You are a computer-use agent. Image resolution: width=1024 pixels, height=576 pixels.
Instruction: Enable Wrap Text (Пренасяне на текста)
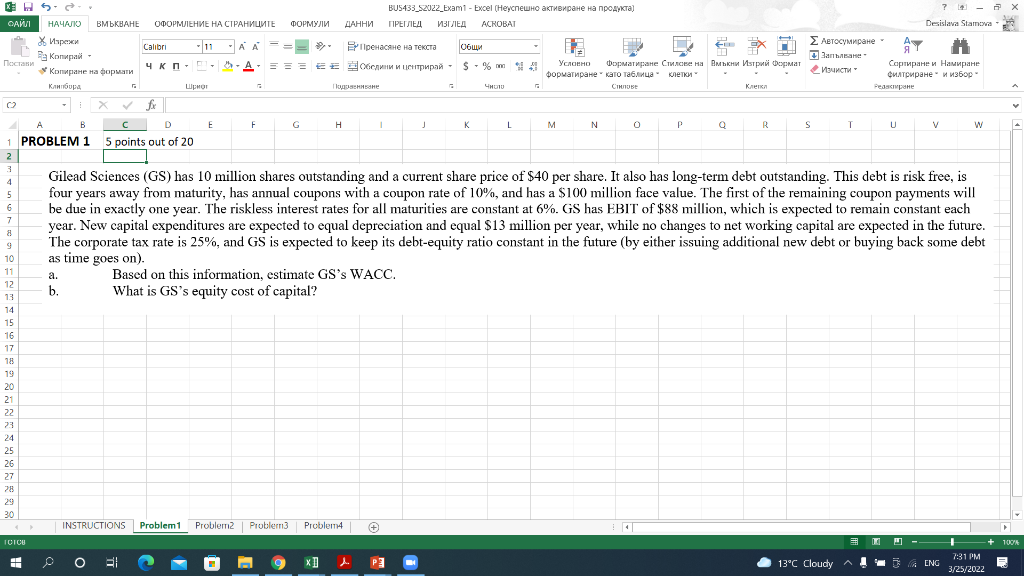(x=353, y=47)
